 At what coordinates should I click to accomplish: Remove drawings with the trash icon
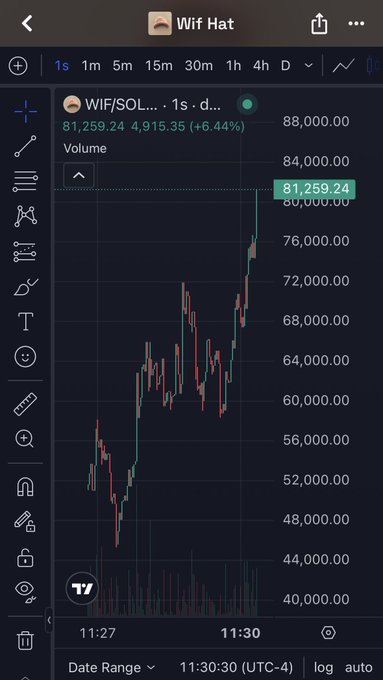click(x=25, y=640)
